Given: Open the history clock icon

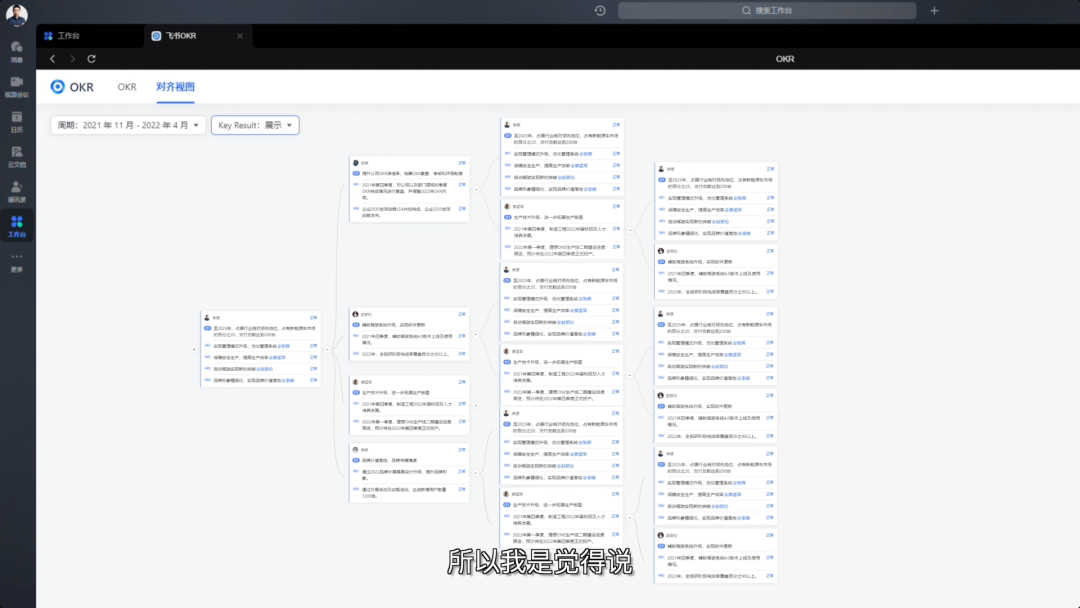Looking at the screenshot, I should 600,11.
